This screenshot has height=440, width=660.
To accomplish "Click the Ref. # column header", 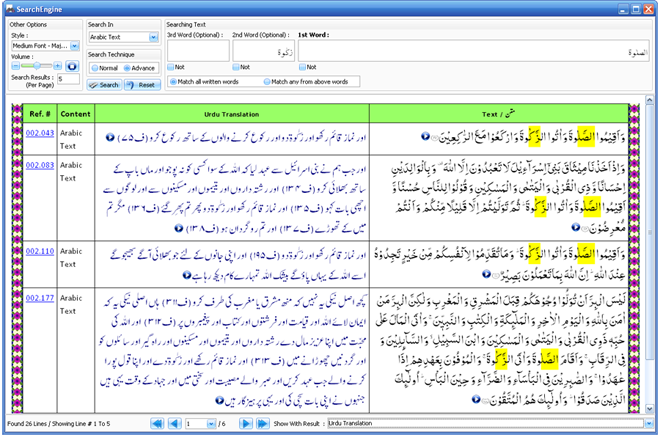I will [x=40, y=114].
